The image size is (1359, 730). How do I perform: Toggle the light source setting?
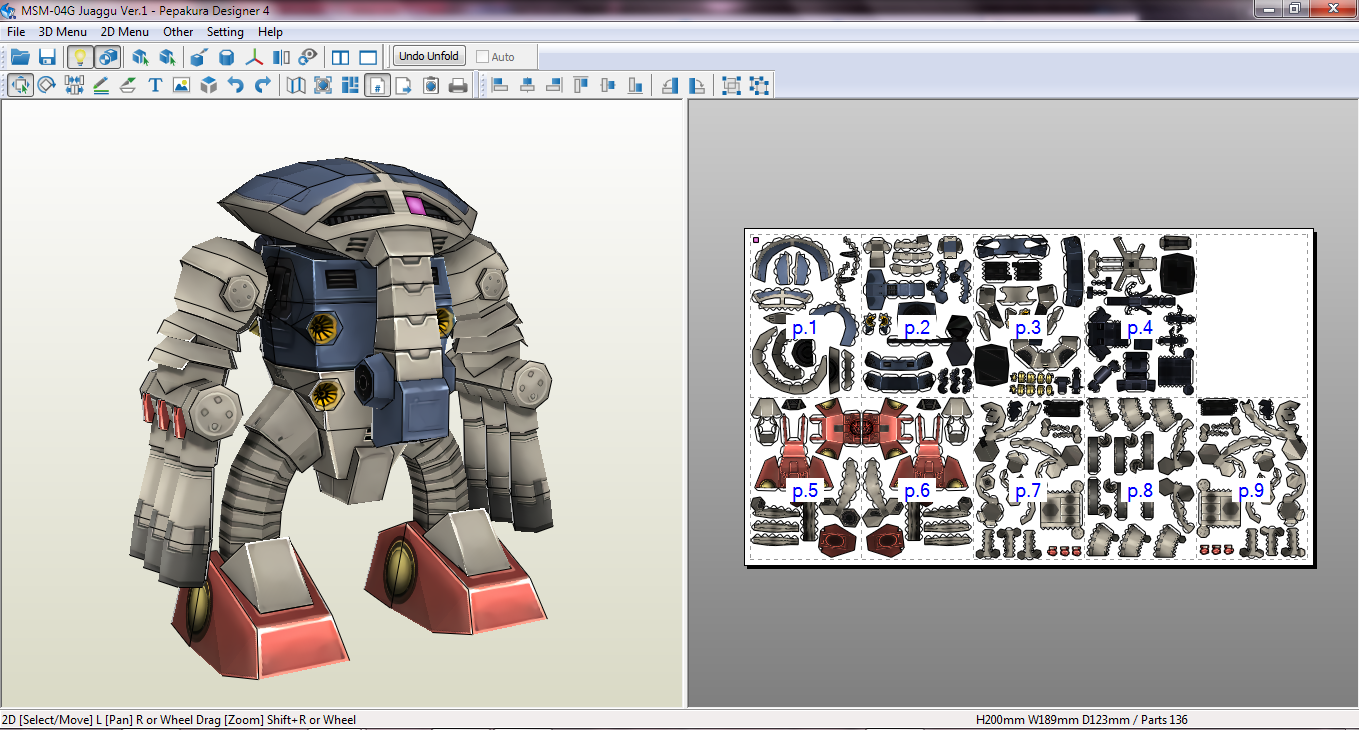coord(80,57)
